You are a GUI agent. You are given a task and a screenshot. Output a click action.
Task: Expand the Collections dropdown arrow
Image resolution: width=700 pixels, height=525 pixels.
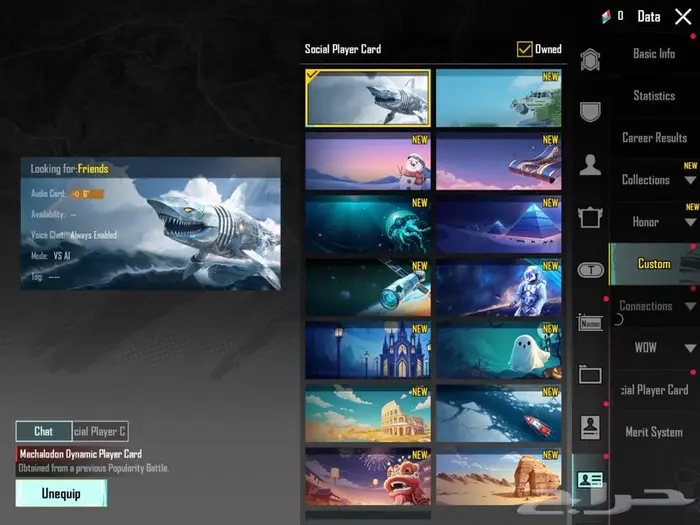pyautogui.click(x=690, y=180)
